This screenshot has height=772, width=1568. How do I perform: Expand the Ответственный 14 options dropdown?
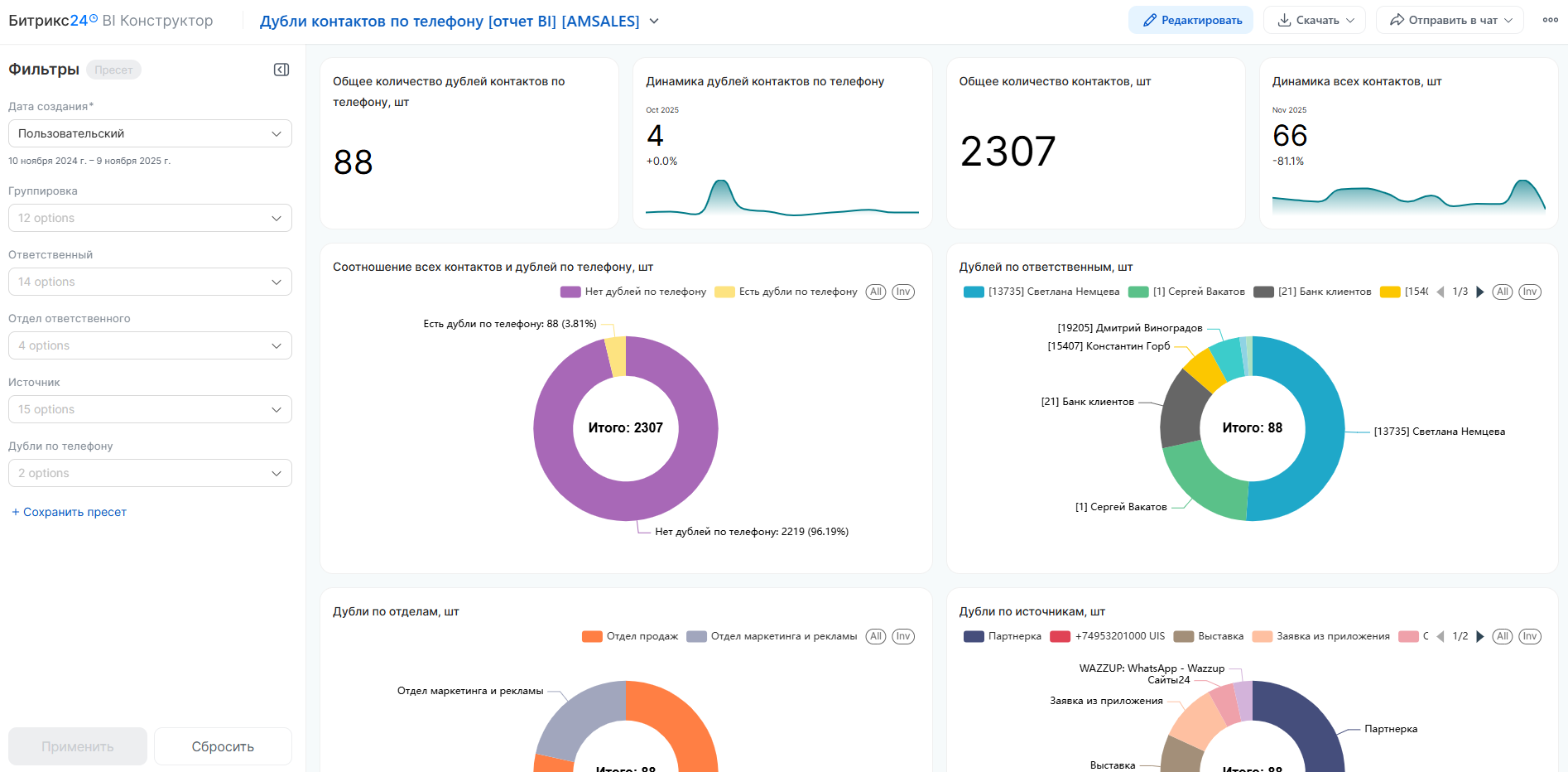(150, 282)
